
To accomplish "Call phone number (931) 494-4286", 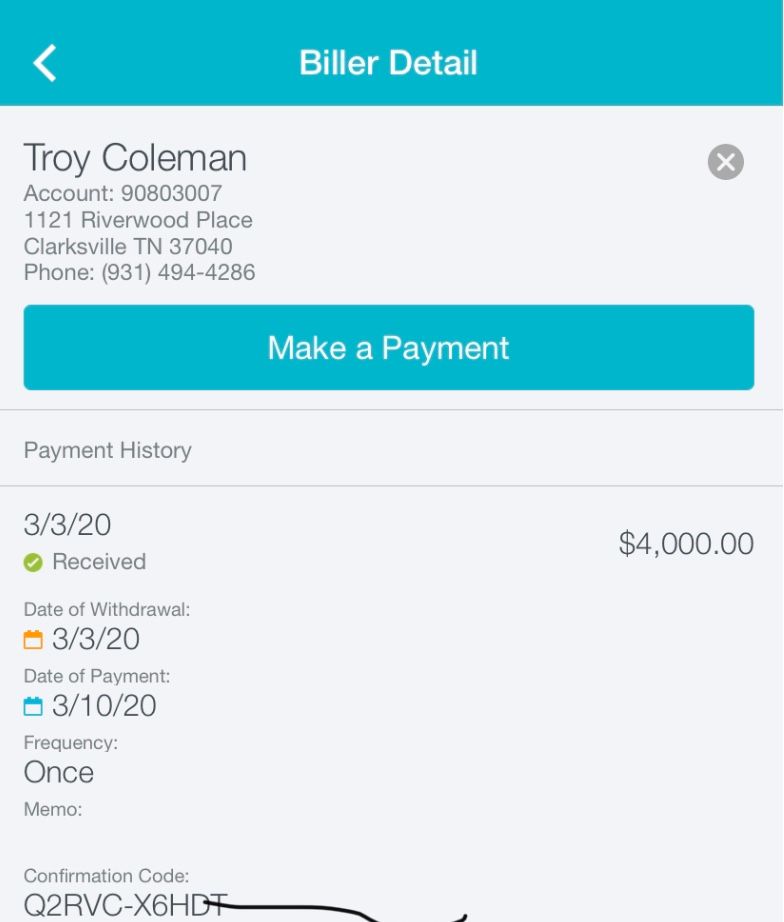I will [178, 272].
